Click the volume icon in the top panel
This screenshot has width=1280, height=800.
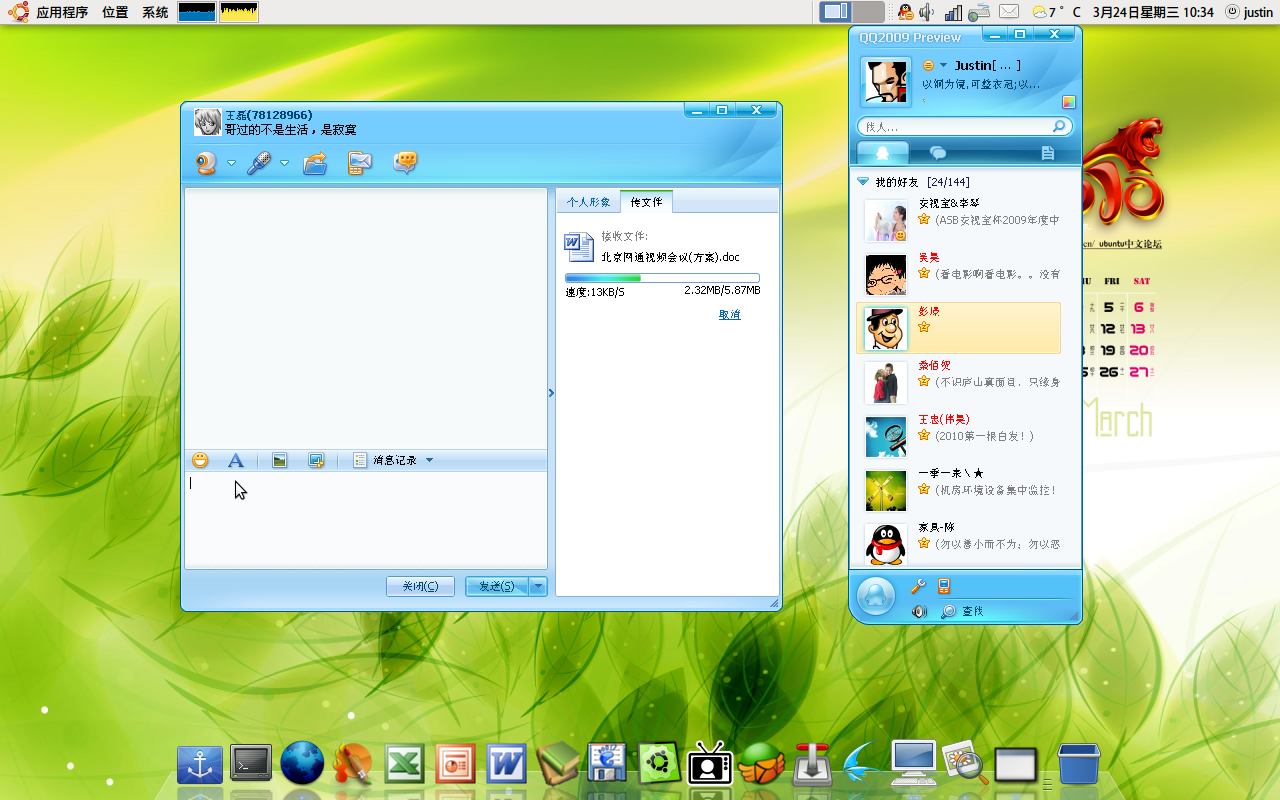927,12
